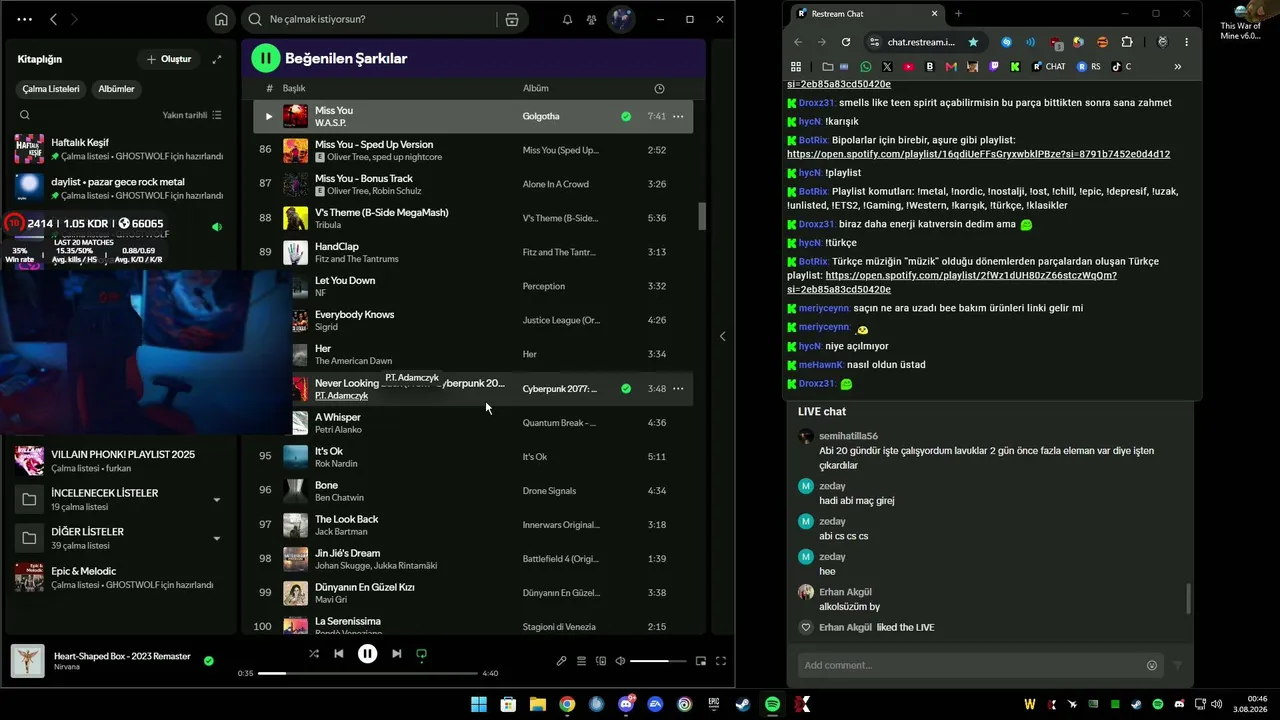
Task: Open the Chrome three-dot menu
Action: click(1187, 42)
